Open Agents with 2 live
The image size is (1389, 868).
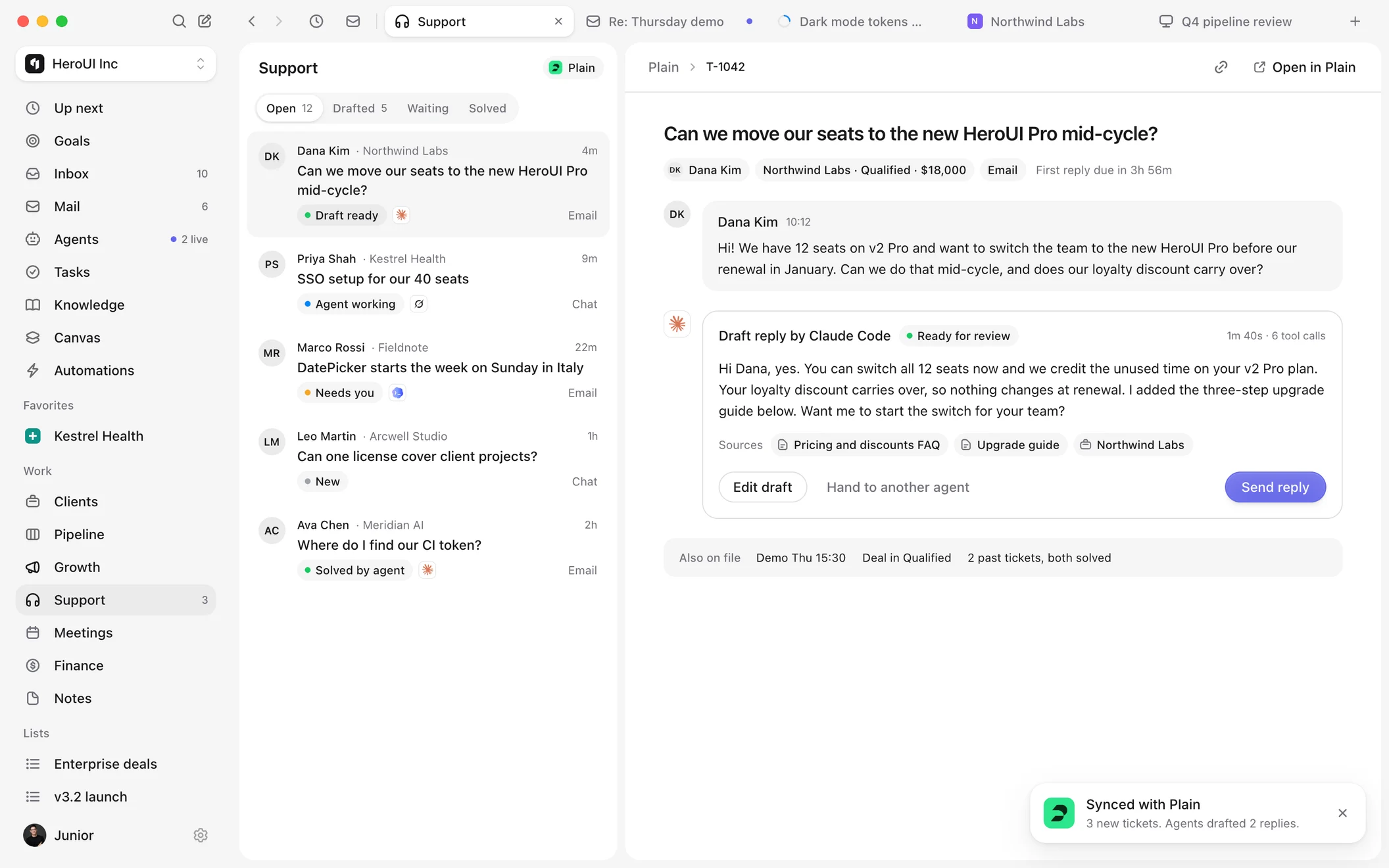pos(116,239)
